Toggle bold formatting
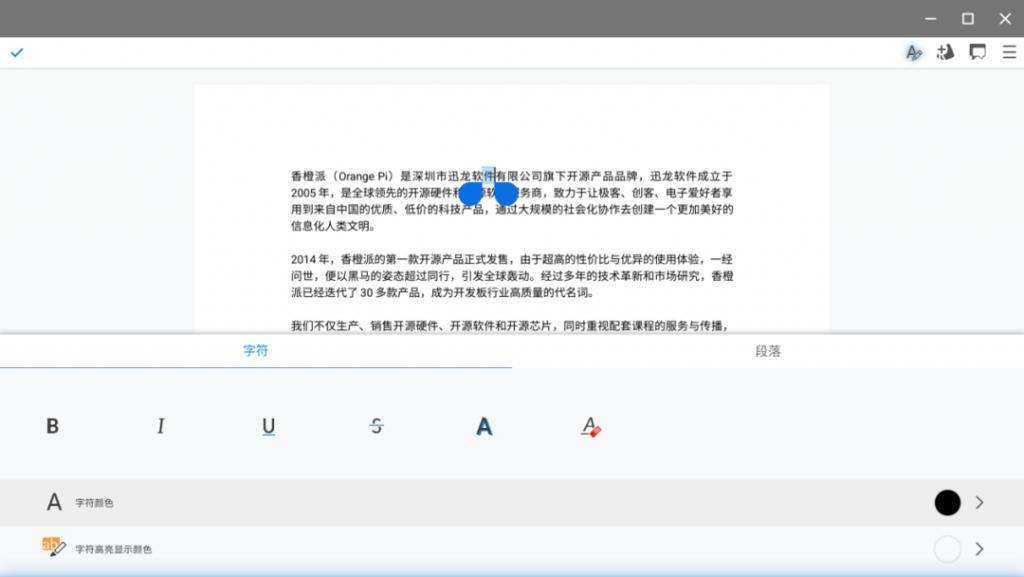Viewport: 1024px width, 577px height. pyautogui.click(x=52, y=425)
